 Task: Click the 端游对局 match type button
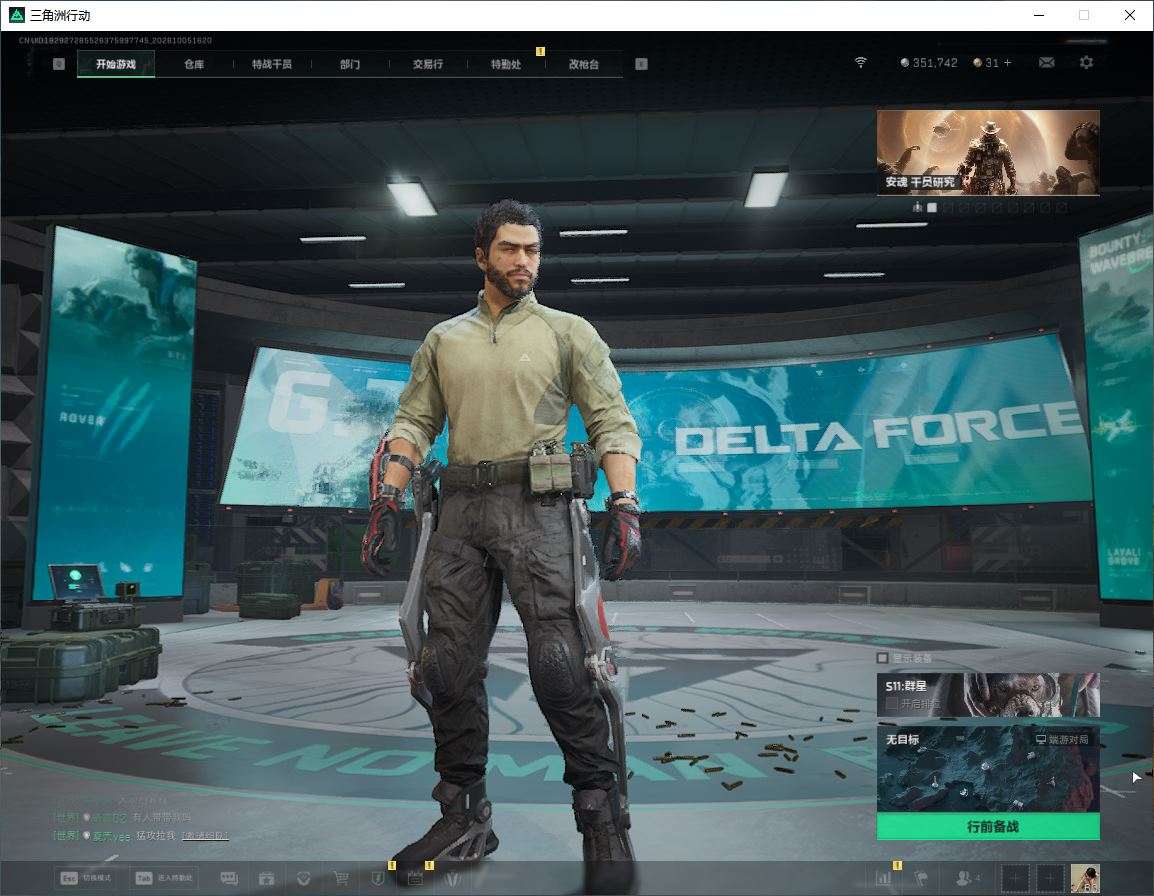click(1062, 739)
